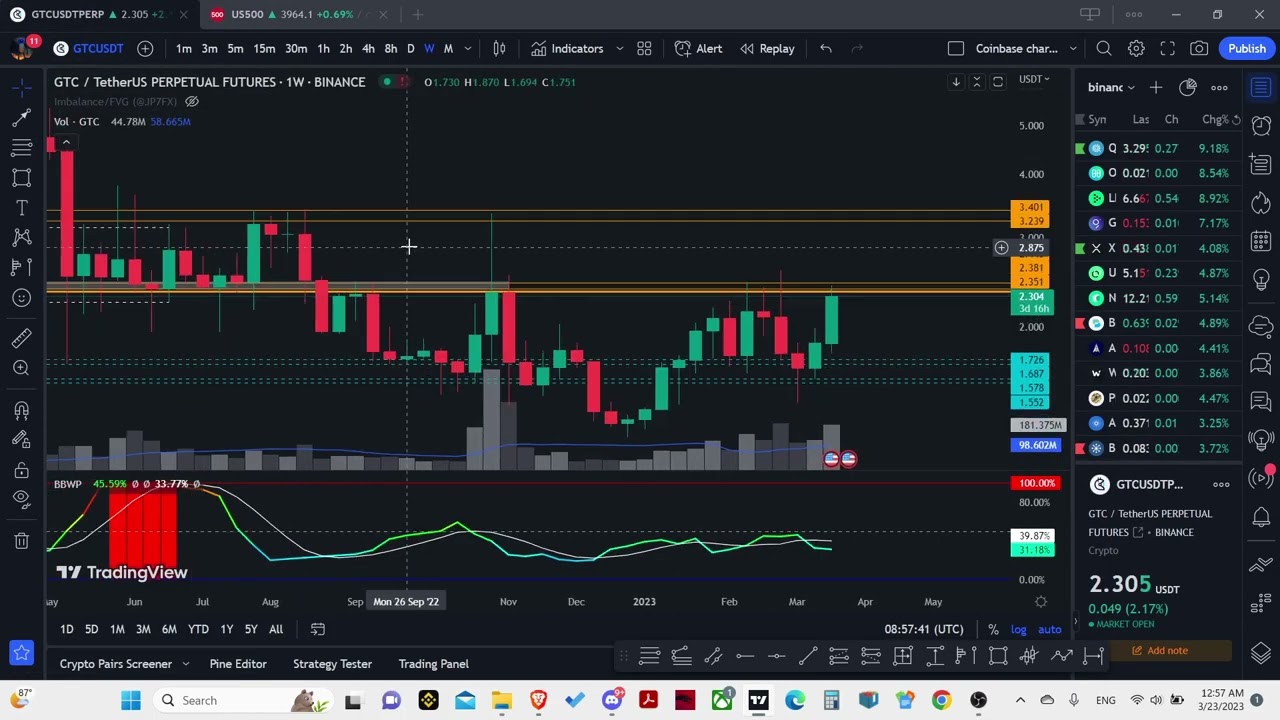This screenshot has height=720, width=1280.
Task: Open the time axis settings gear
Action: pos(1041,602)
